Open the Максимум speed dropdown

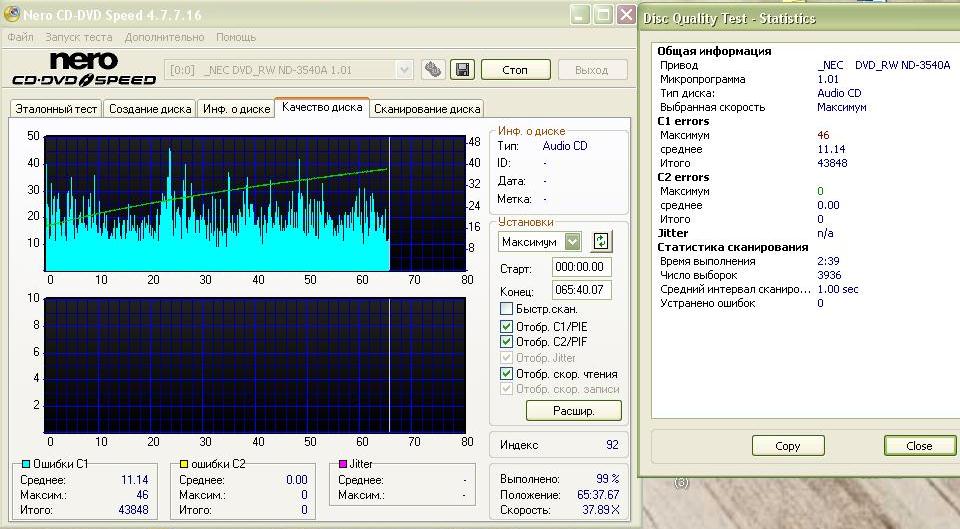572,241
